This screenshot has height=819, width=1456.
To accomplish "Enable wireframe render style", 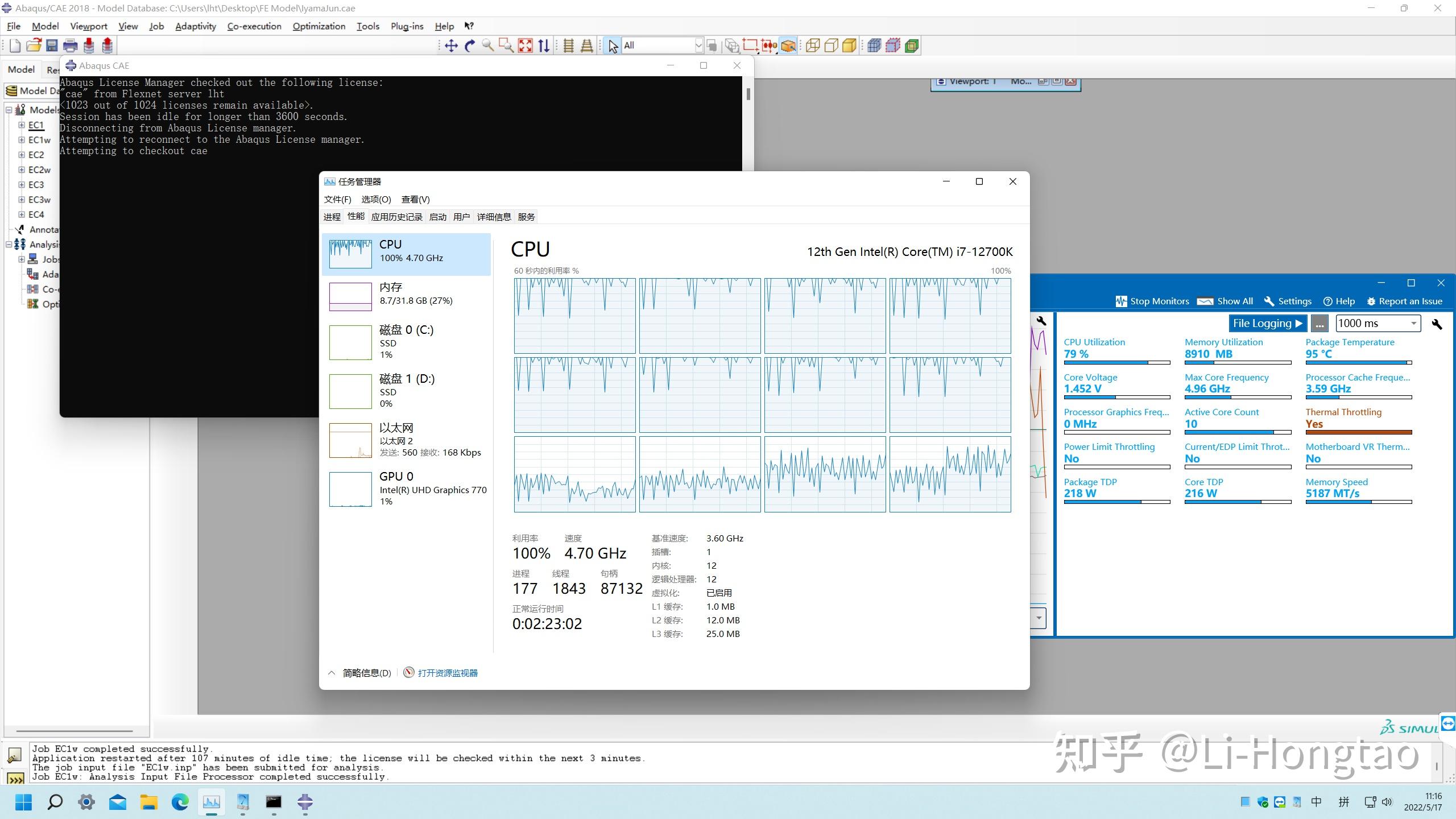I will click(x=813, y=45).
